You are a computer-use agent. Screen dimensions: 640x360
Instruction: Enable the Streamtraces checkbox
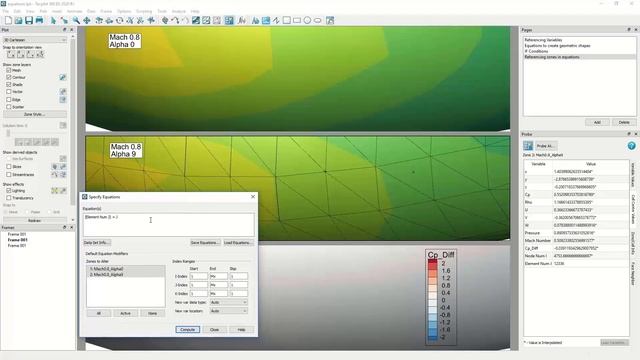point(9,174)
